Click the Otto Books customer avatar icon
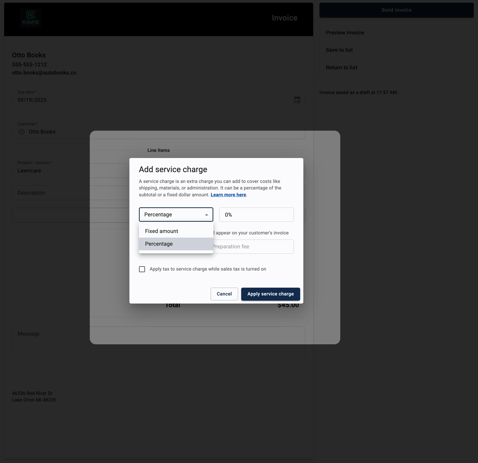478x463 pixels. [x=22, y=132]
